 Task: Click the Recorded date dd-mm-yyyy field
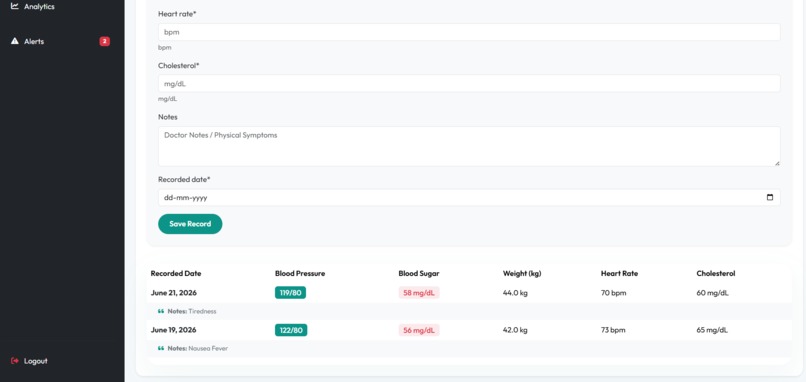tap(469, 197)
